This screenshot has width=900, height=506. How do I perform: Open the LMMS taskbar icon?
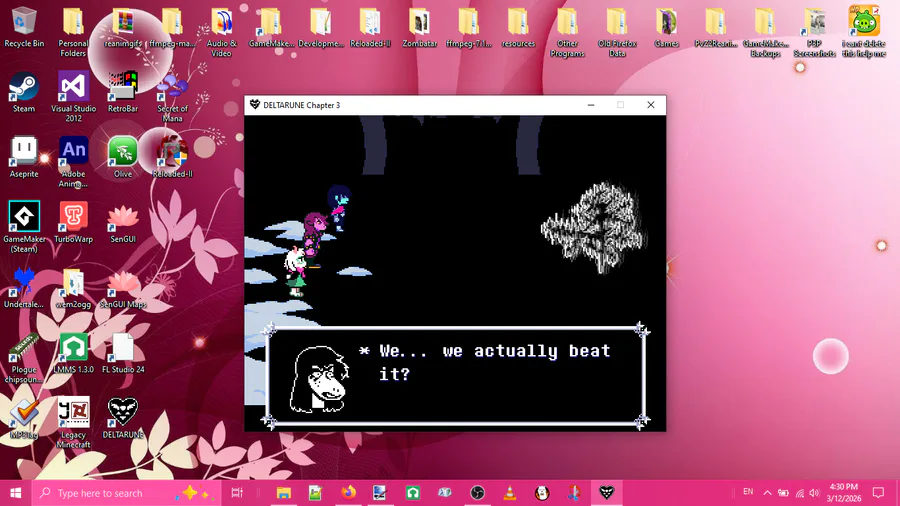pyautogui.click(x=413, y=493)
